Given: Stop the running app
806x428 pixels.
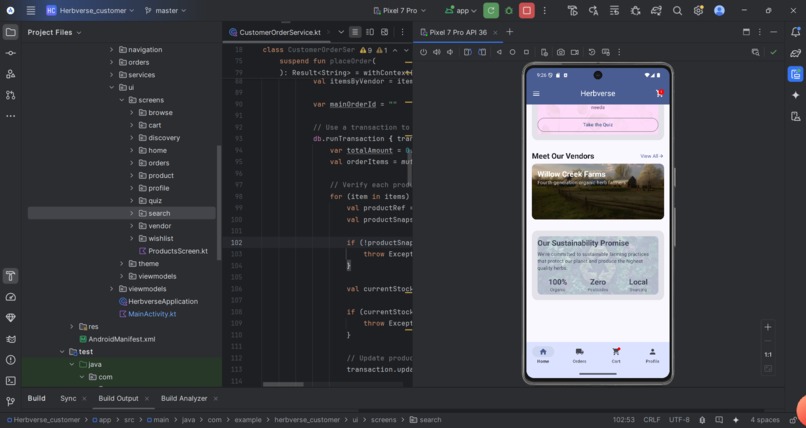Looking at the screenshot, I should (526, 10).
